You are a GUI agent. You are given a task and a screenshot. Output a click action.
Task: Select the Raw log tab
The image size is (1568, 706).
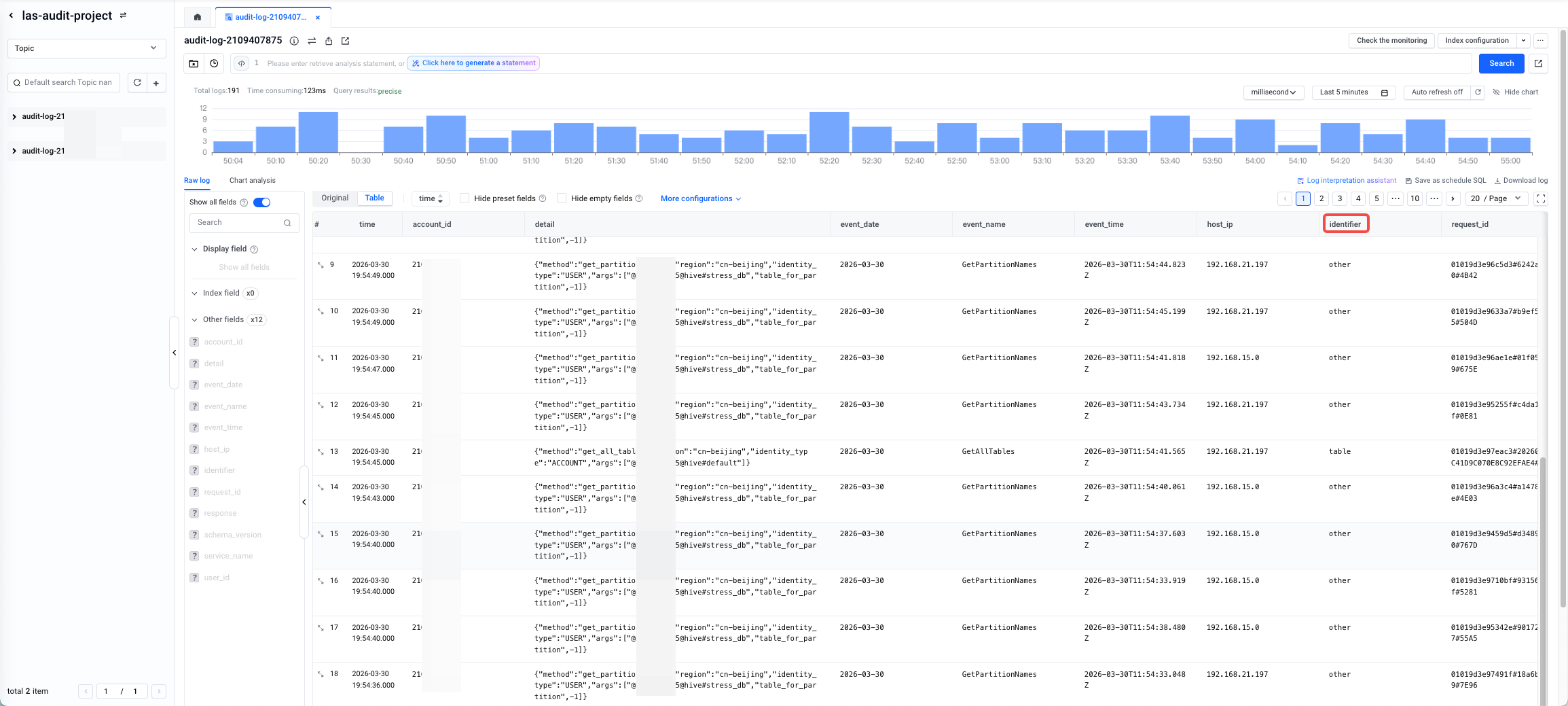pyautogui.click(x=197, y=181)
